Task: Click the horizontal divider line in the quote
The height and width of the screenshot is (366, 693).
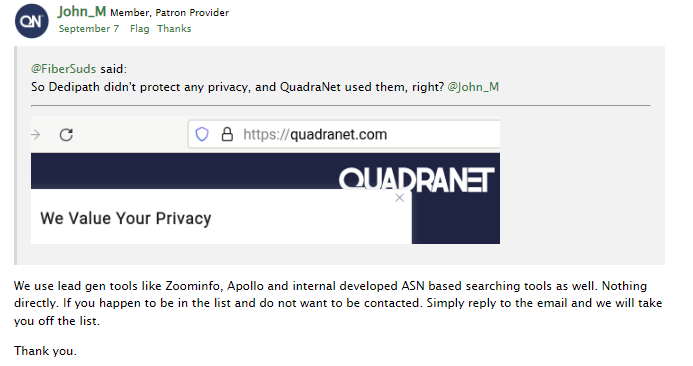Action: pos(340,106)
